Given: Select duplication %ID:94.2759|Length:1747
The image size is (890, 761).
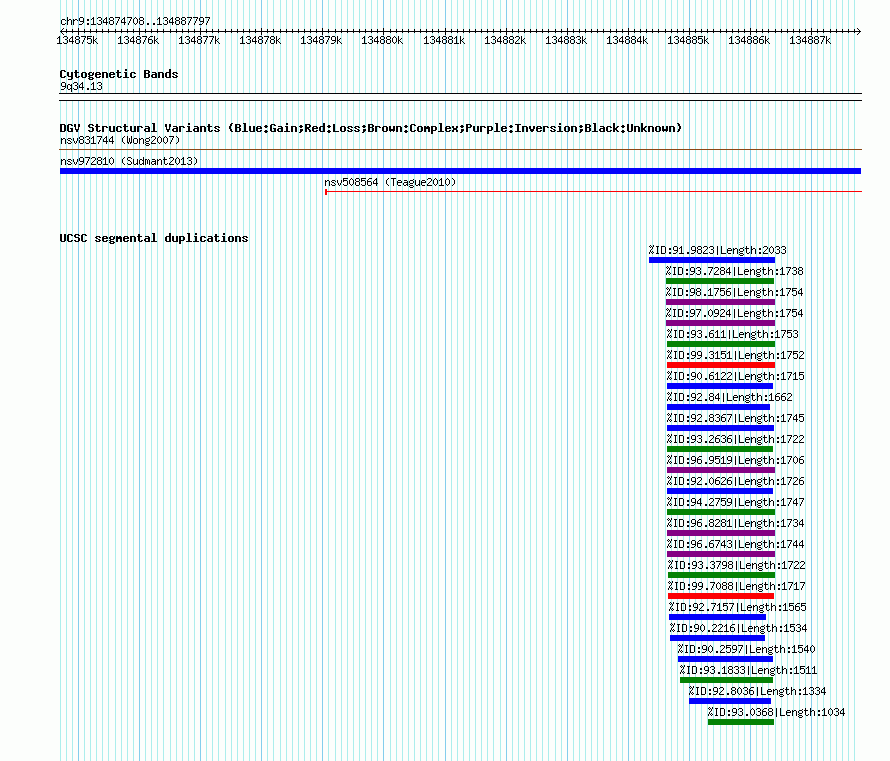Looking at the screenshot, I should click(x=736, y=502).
